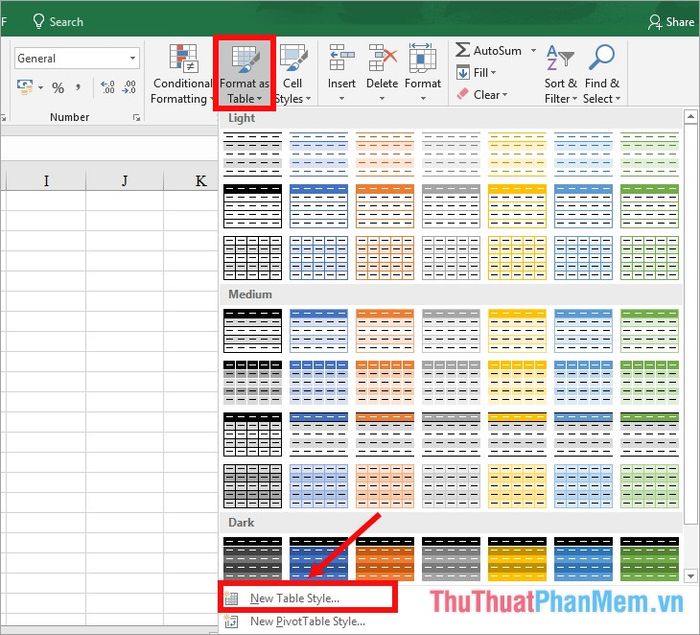Screen dimensions: 700x635
Task: Expand the Fill dropdown arrow
Action: click(x=493, y=72)
